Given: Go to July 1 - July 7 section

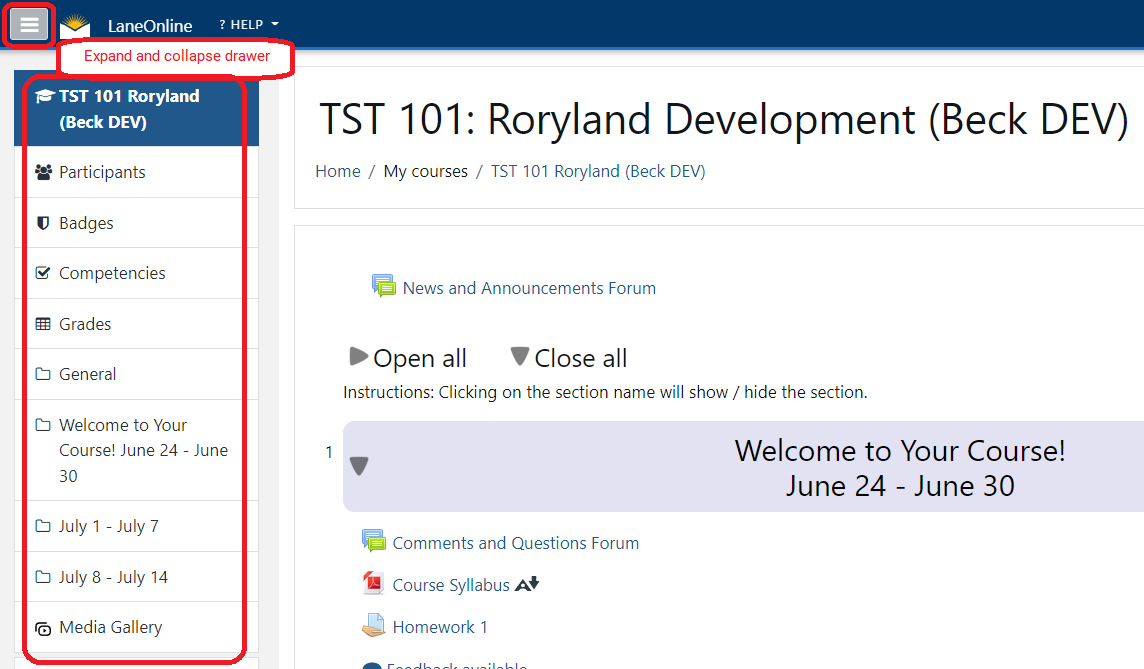Looking at the screenshot, I should tap(108, 526).
